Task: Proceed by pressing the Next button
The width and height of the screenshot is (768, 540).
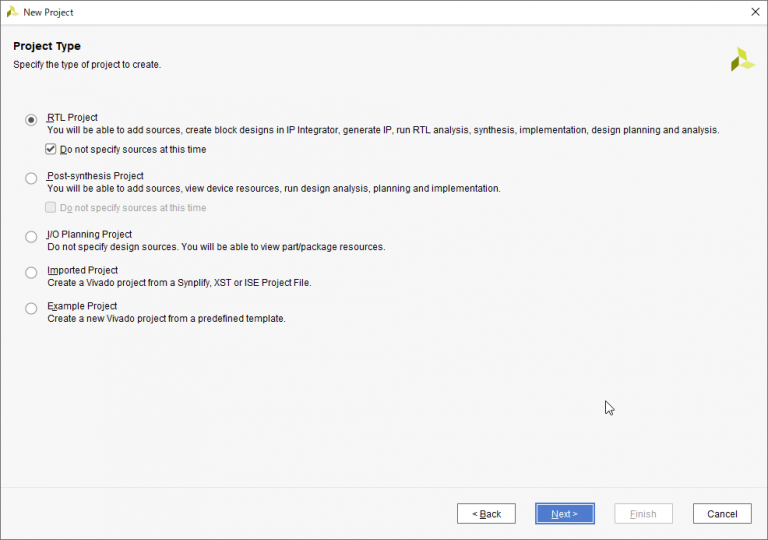Action: pos(564,514)
